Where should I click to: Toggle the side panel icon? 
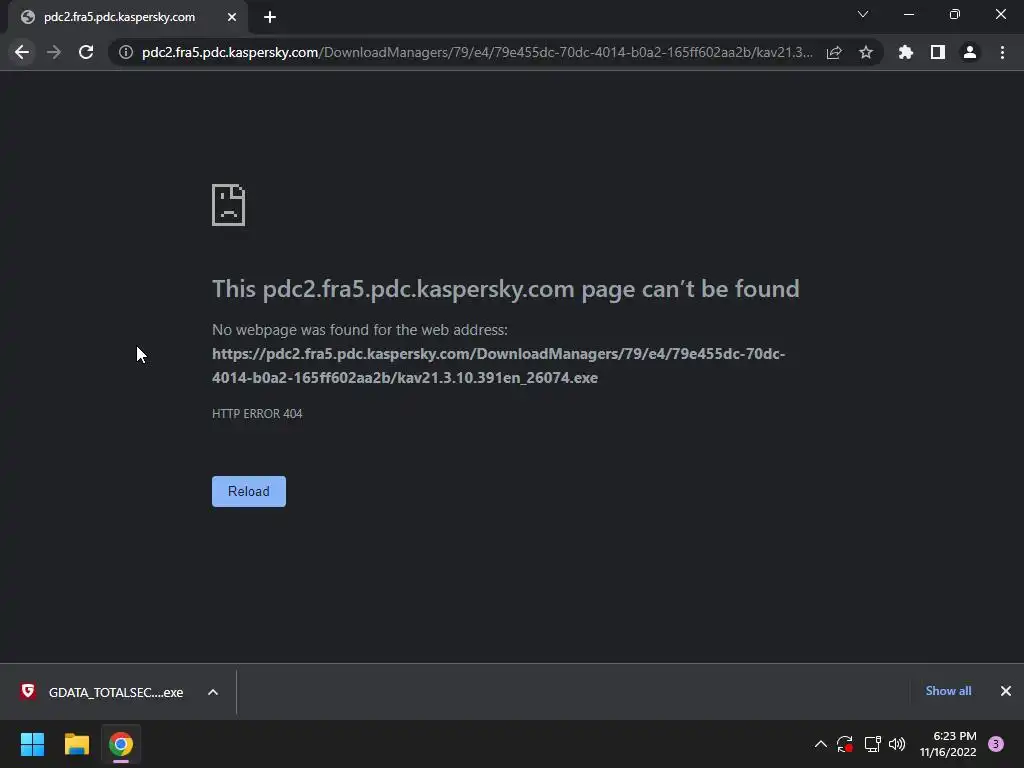pyautogui.click(x=938, y=52)
